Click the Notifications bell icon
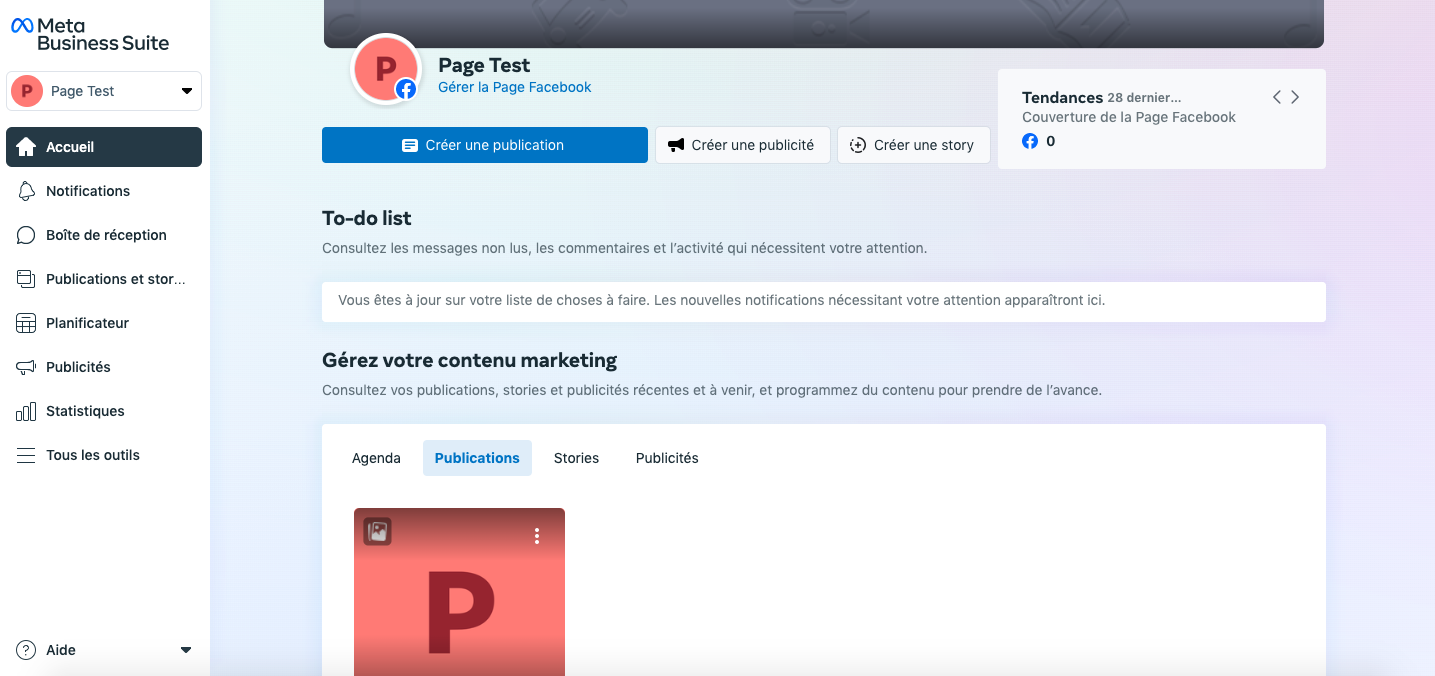1435x676 pixels. (27, 191)
